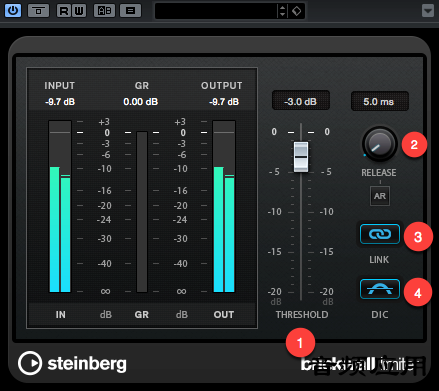The height and width of the screenshot is (391, 439).
Task: Click the Steinberg logo
Action: [72, 363]
